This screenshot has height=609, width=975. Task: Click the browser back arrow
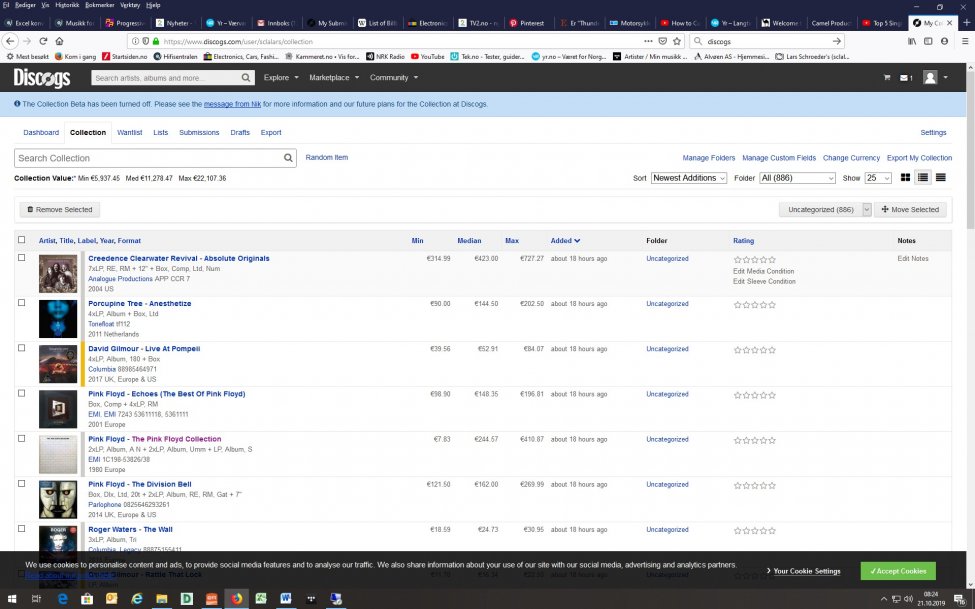click(10, 41)
